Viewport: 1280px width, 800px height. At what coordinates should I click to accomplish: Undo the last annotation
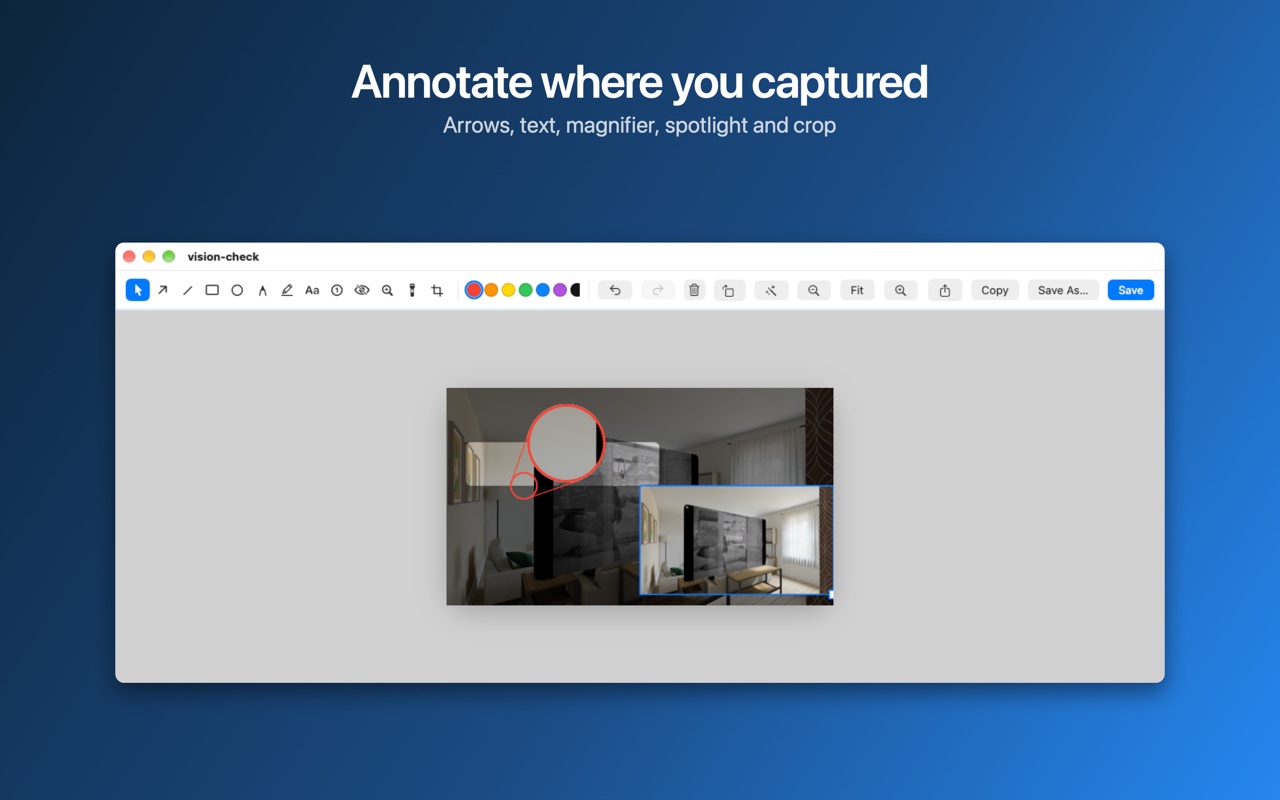click(615, 290)
